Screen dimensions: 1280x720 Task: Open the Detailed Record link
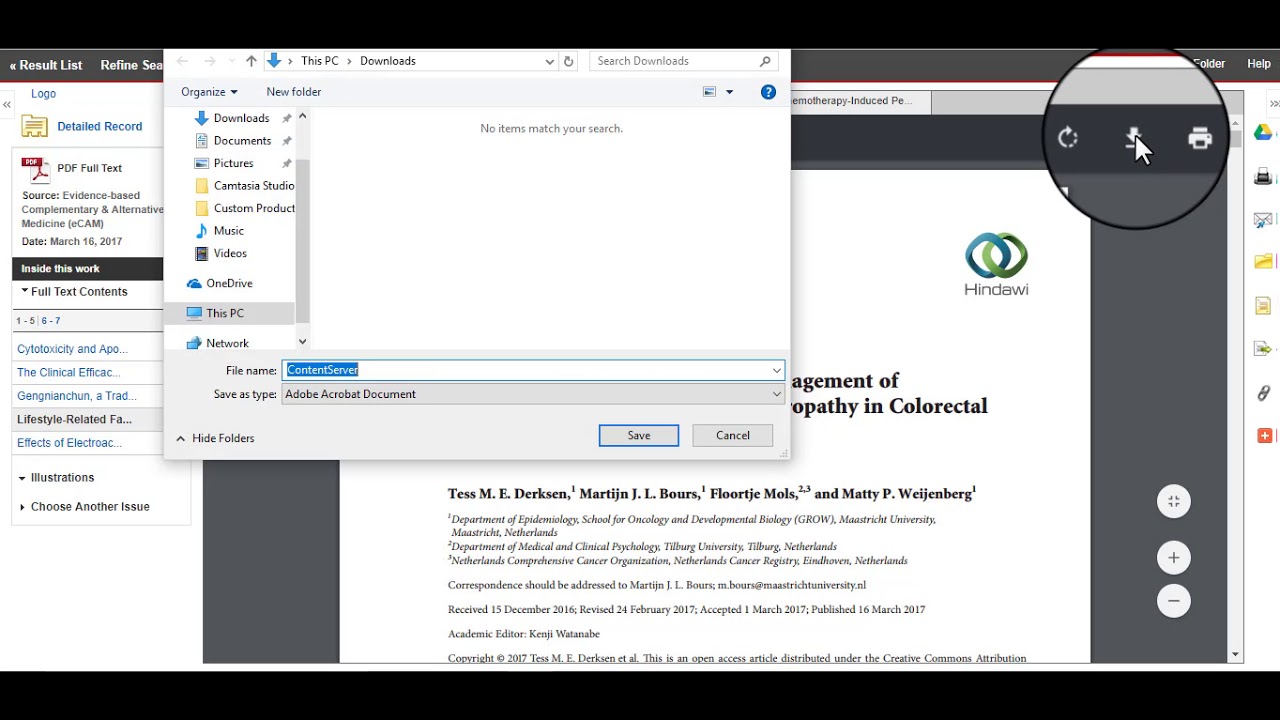point(100,127)
